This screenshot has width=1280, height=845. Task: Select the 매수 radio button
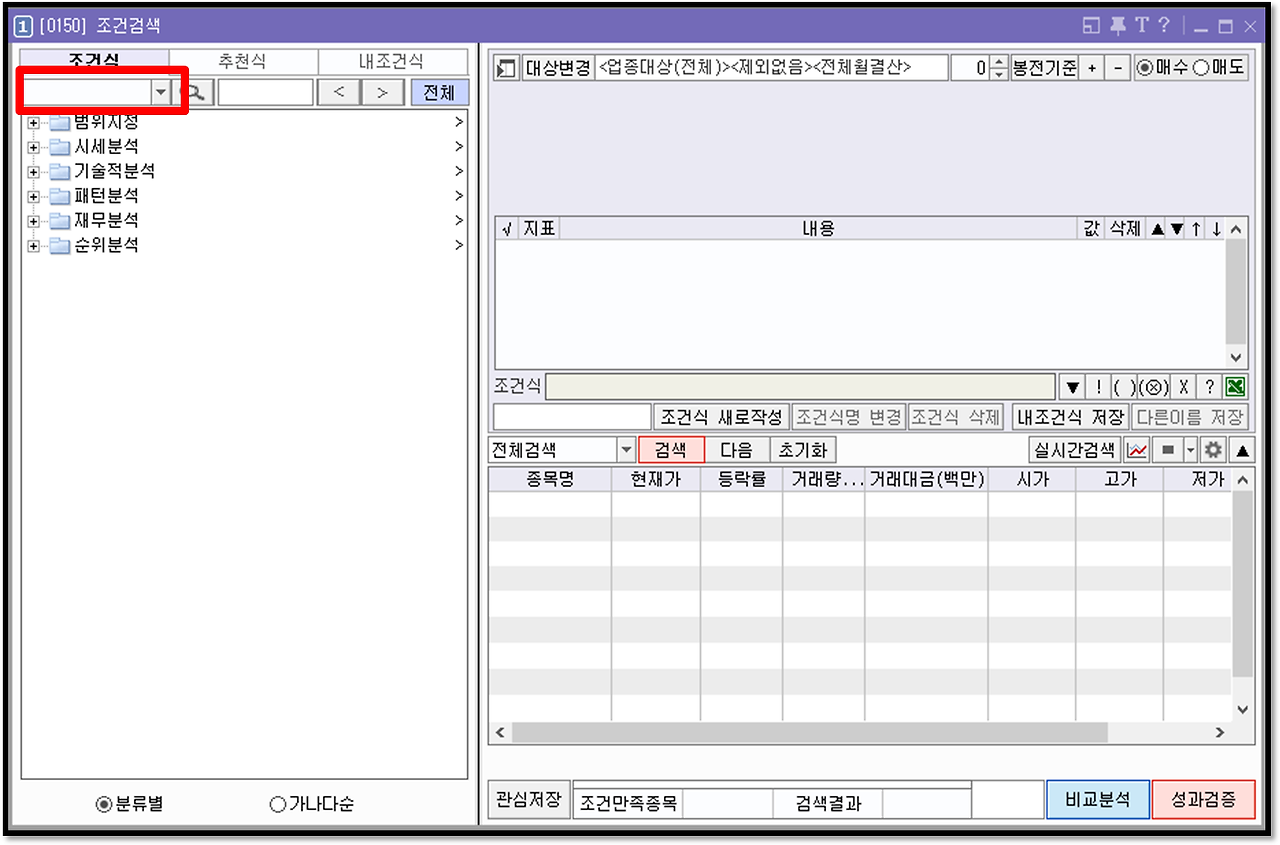(1164, 68)
